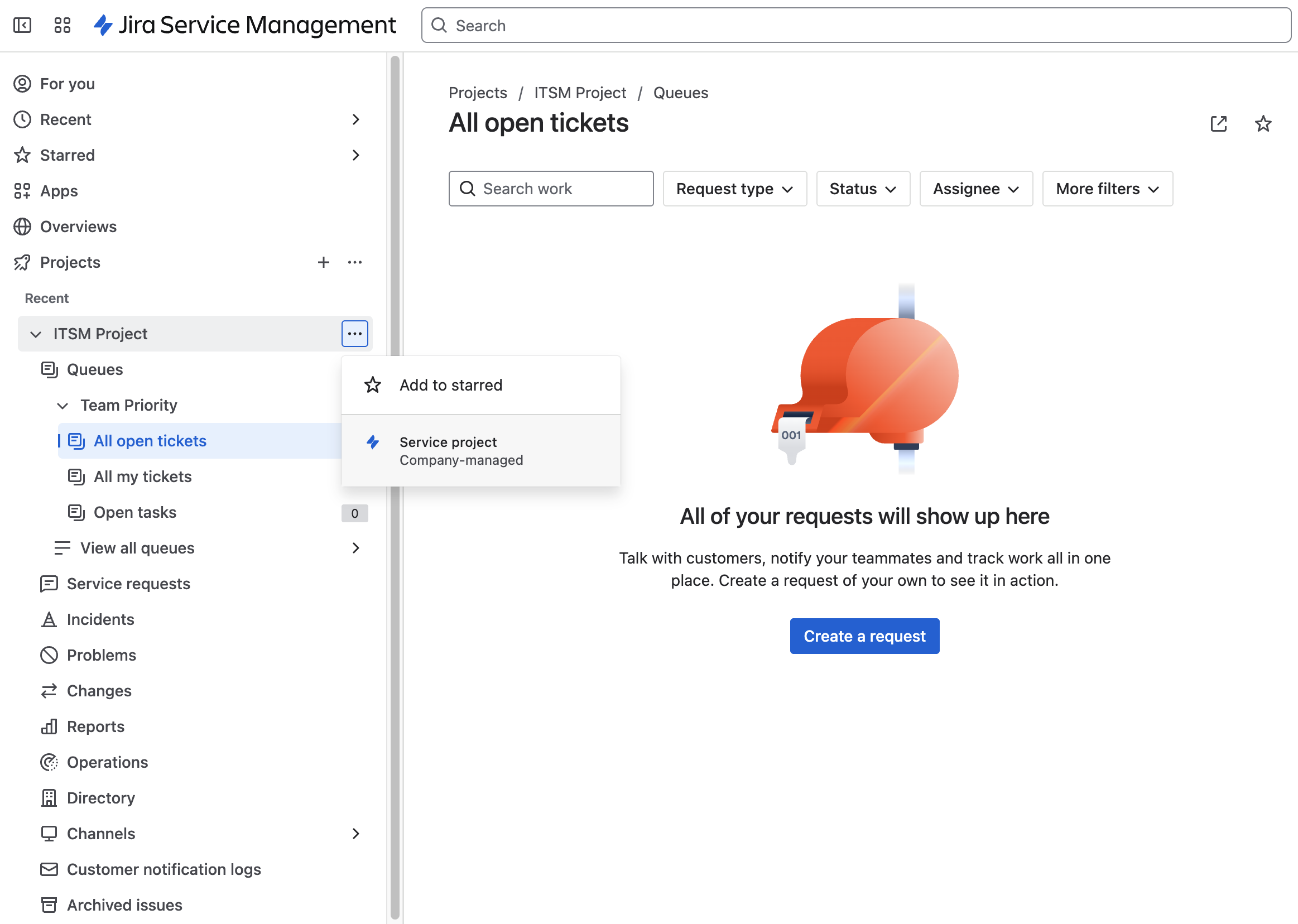Open the app switcher grid icon
The width and height of the screenshot is (1298, 924).
(x=62, y=25)
